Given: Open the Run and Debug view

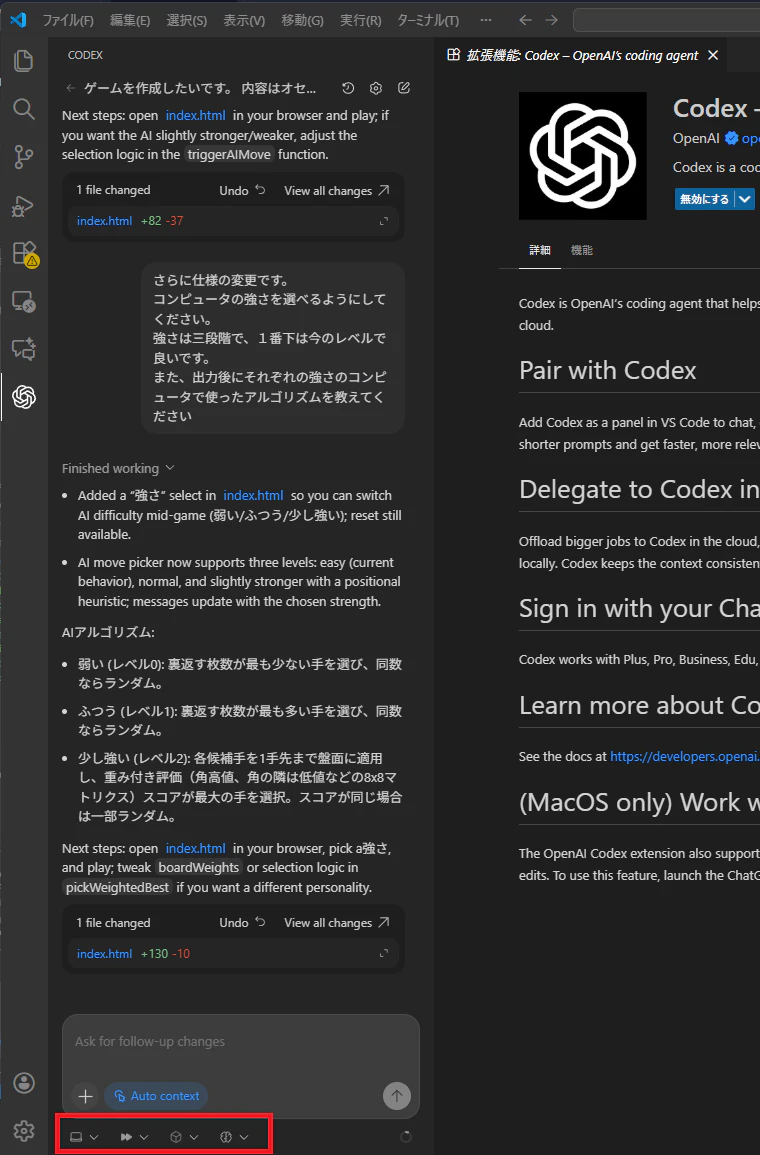Looking at the screenshot, I should [24, 206].
